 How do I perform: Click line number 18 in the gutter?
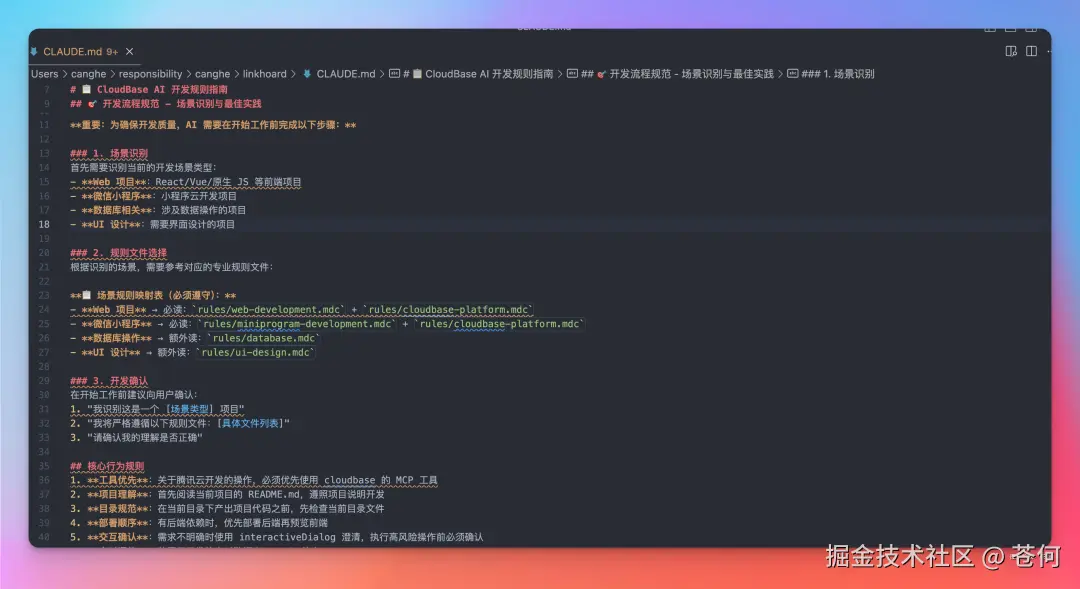coord(43,224)
